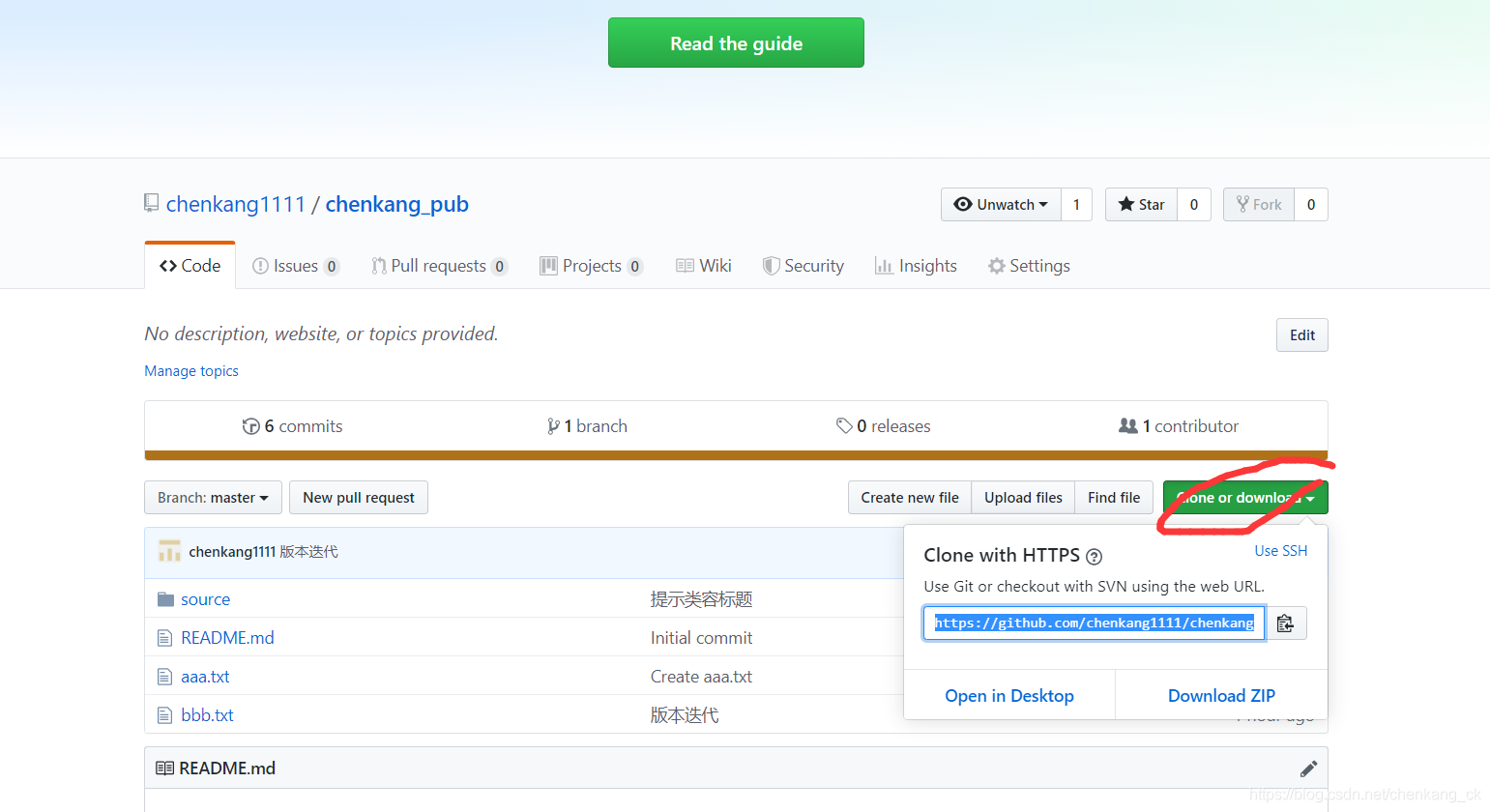Click Find file
This screenshot has height=812, width=1490.
pos(1114,498)
